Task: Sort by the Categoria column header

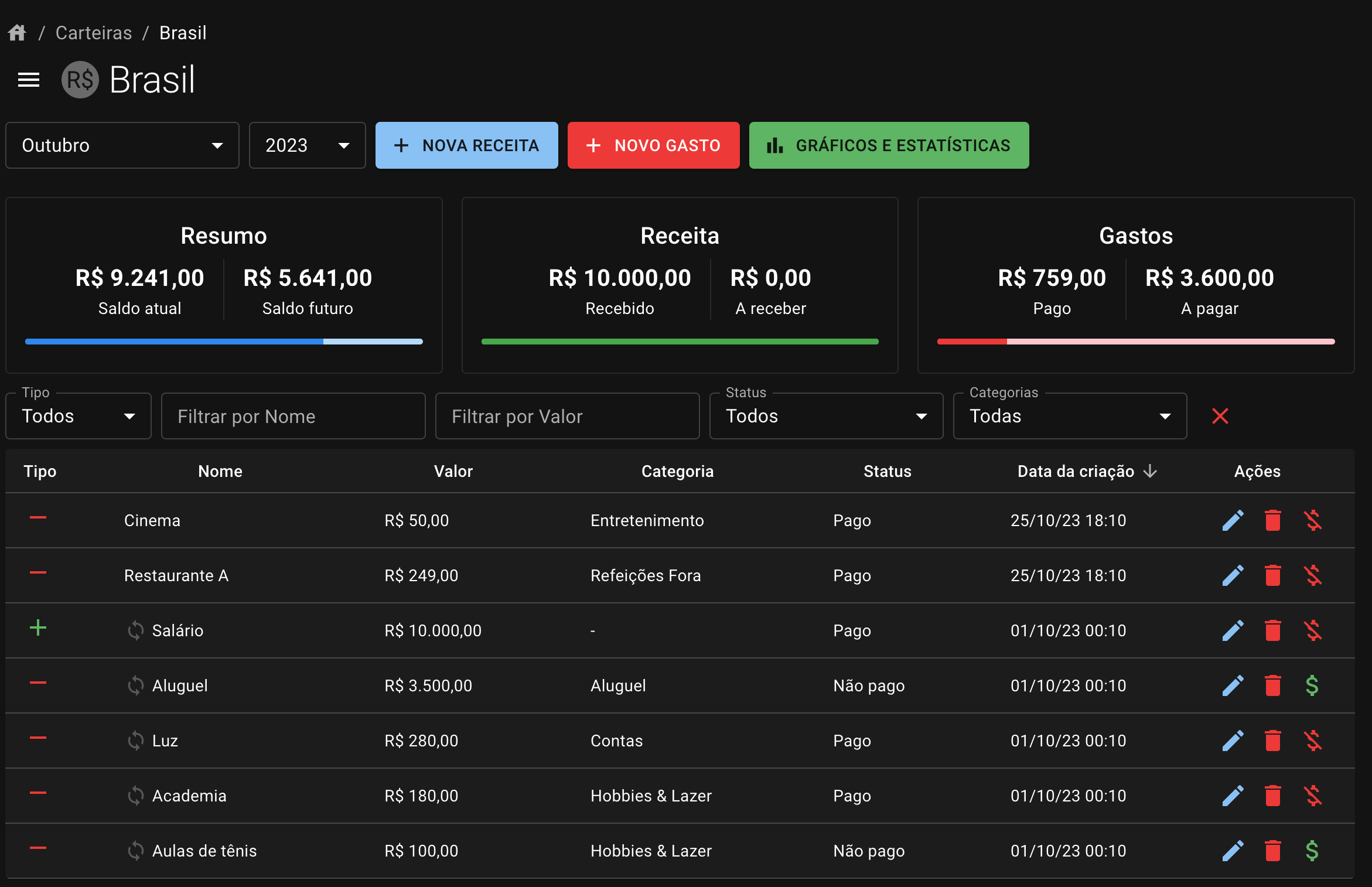Action: (677, 471)
